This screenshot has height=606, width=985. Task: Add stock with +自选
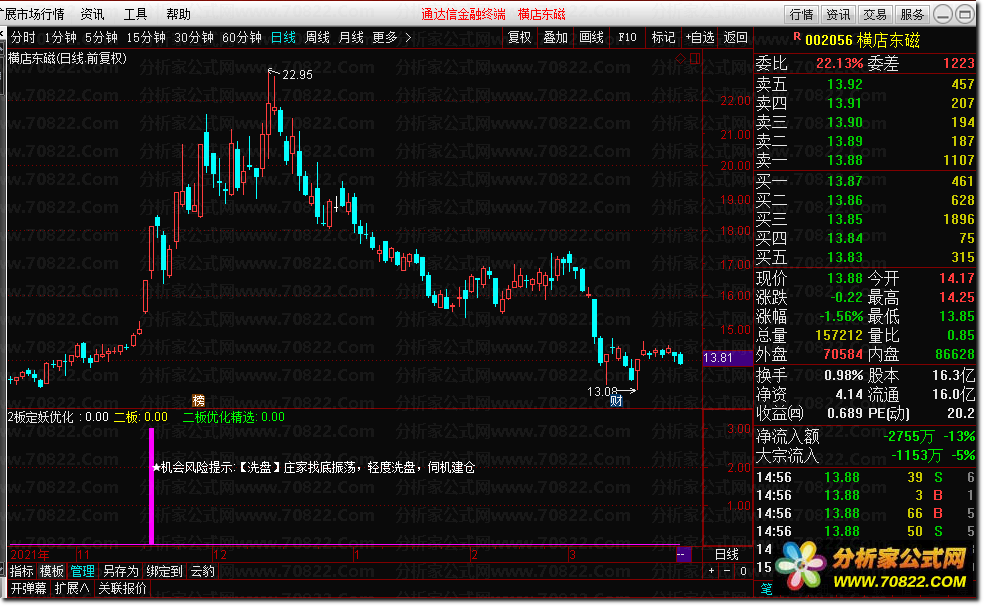pos(700,38)
